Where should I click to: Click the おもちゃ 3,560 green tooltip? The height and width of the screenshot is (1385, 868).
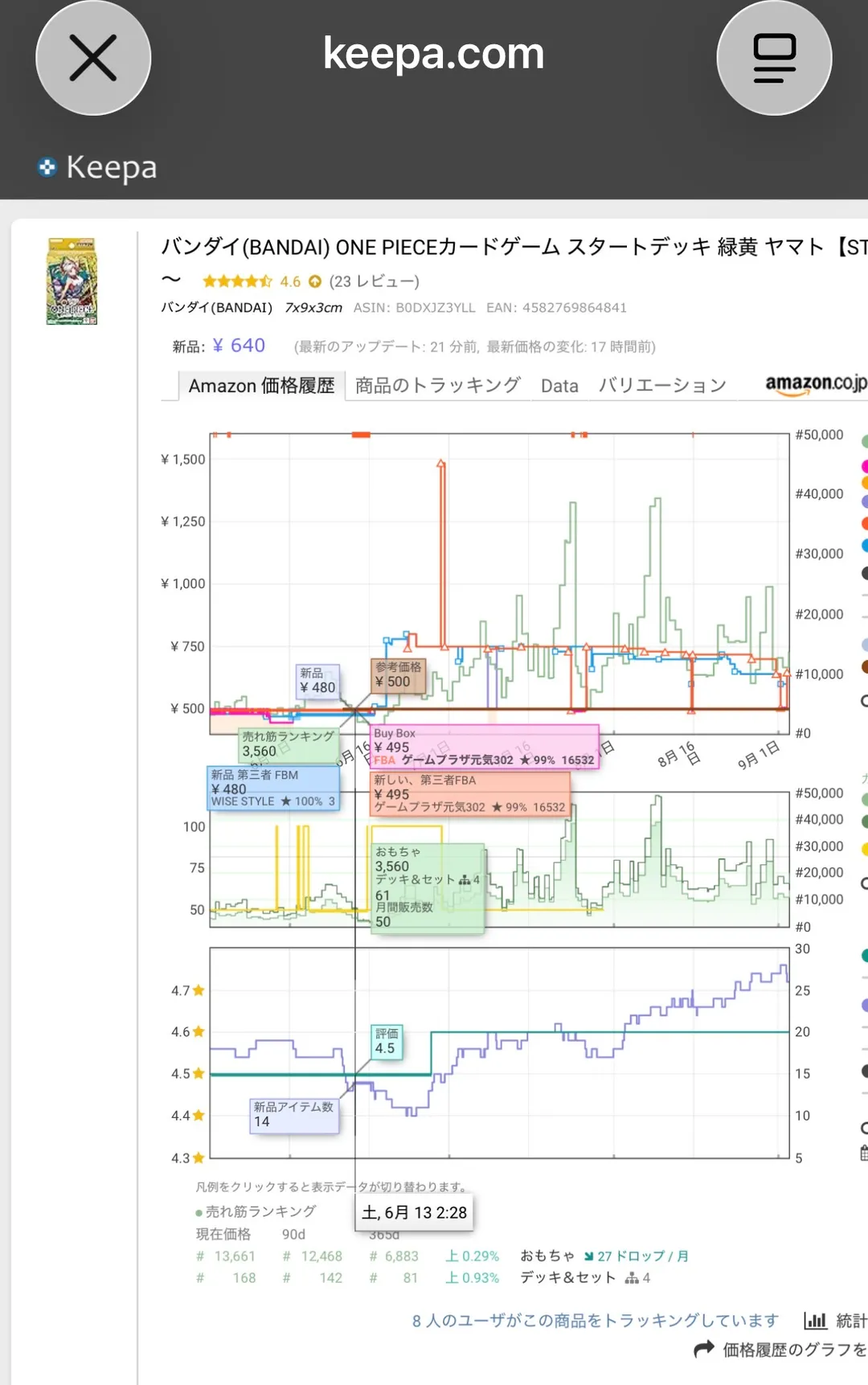point(427,887)
